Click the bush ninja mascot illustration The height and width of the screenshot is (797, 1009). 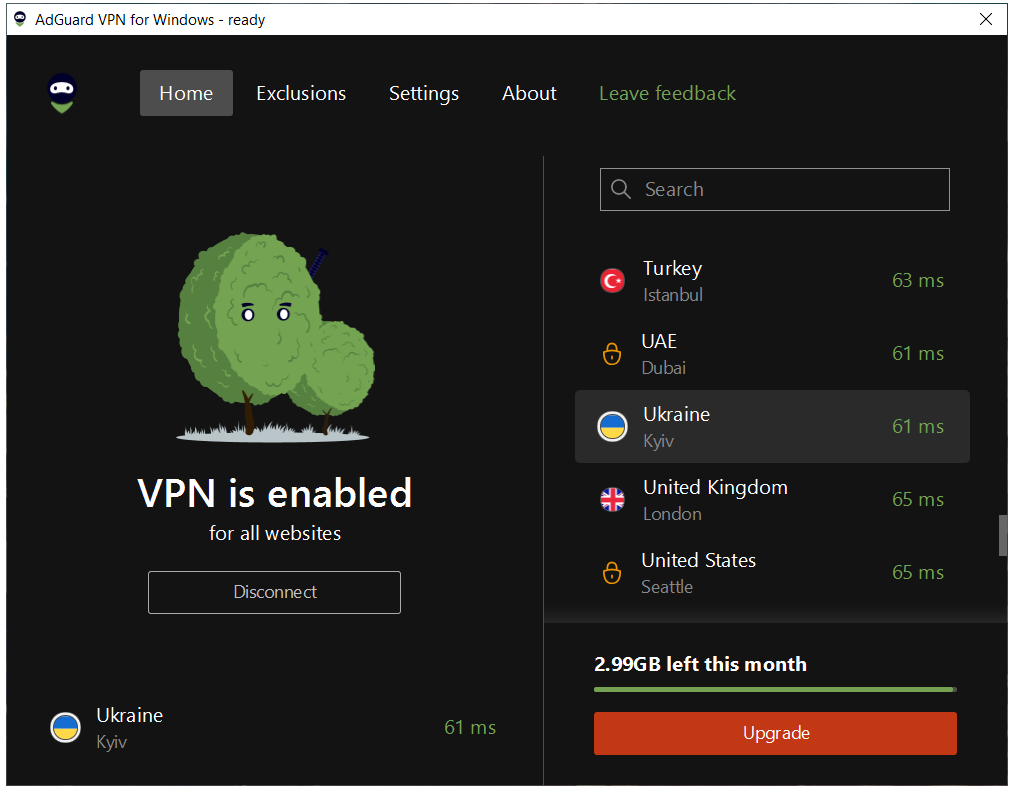275,338
